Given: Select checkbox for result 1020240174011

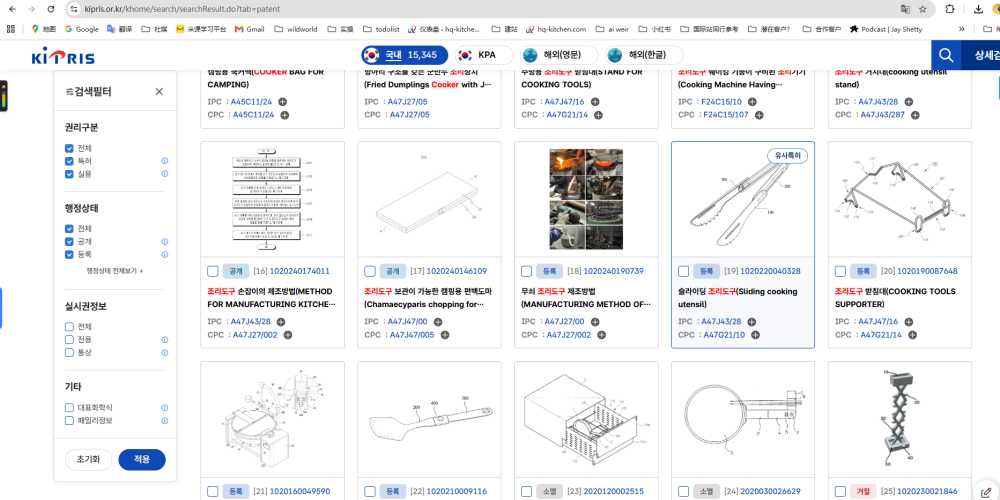Looking at the screenshot, I should pyautogui.click(x=212, y=271).
